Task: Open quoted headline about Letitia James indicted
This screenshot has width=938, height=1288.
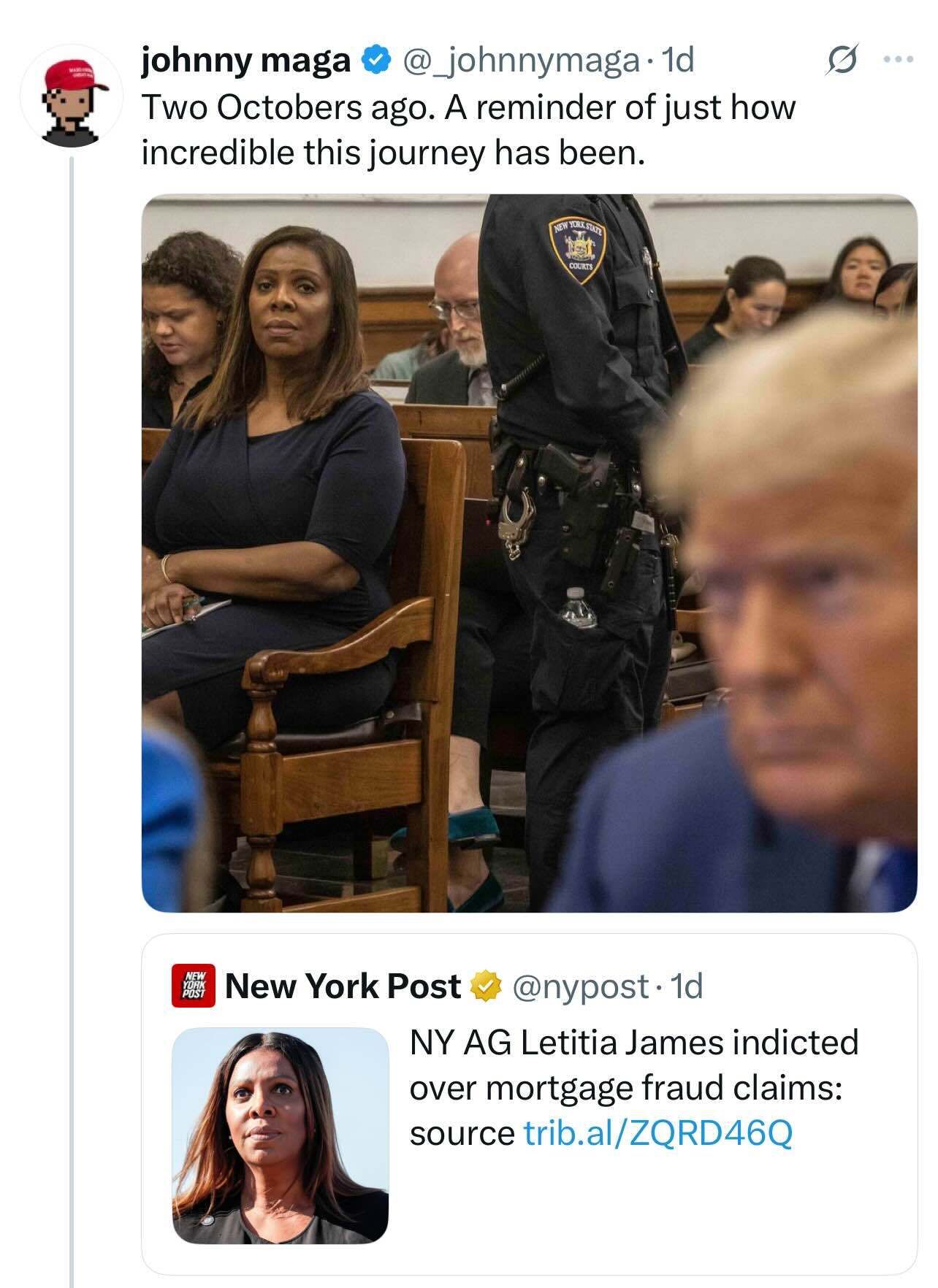Action: point(633,1088)
